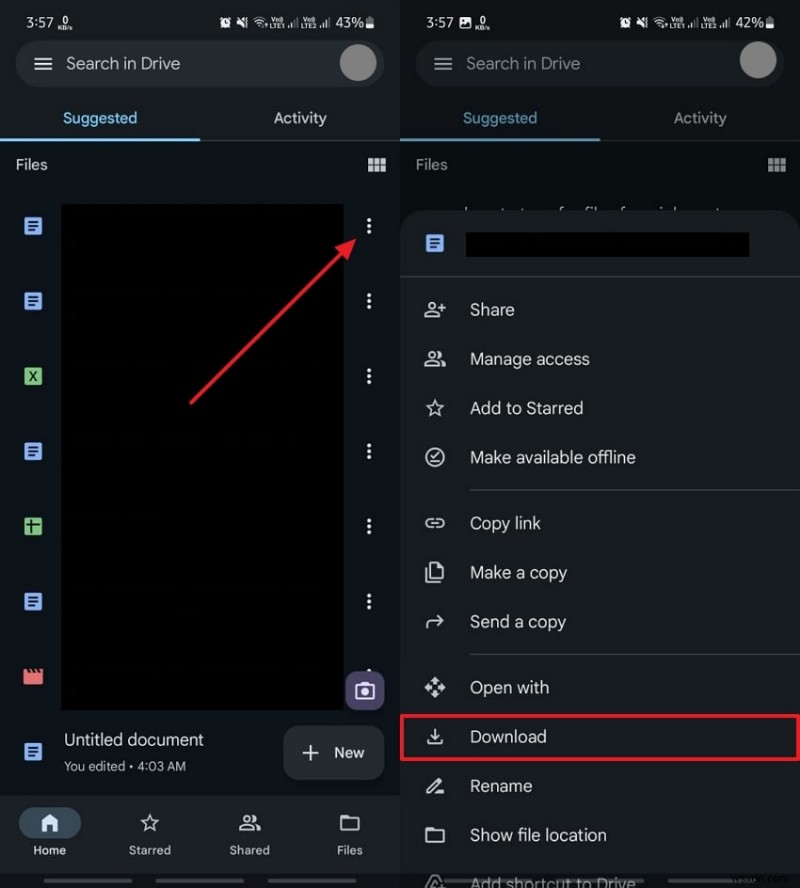Tap the profile avatar in the right screen
Image resolution: width=800 pixels, height=888 pixels.
(758, 61)
